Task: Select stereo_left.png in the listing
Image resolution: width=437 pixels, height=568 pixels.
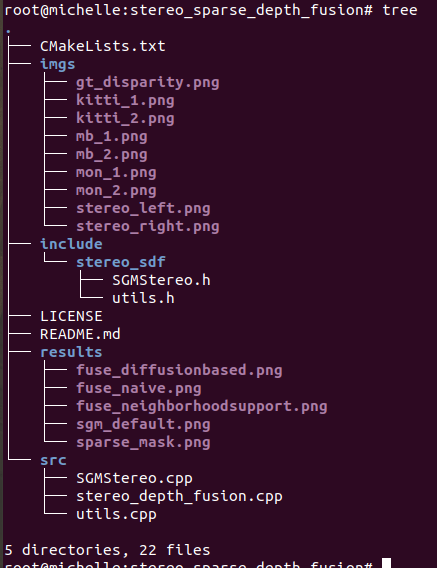Action: click(x=143, y=209)
